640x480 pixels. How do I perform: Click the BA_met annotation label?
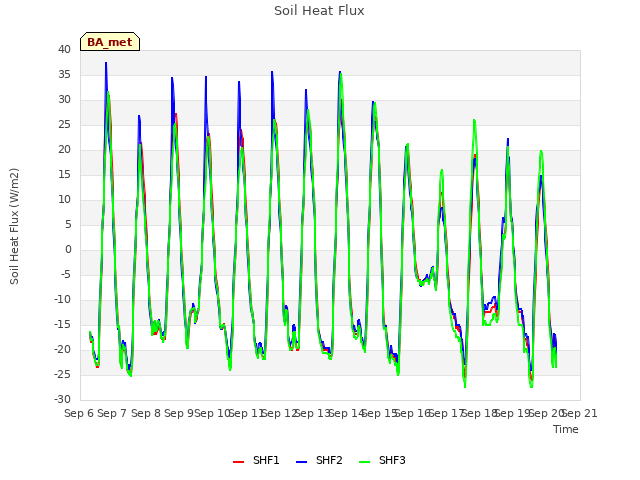[x=110, y=42]
